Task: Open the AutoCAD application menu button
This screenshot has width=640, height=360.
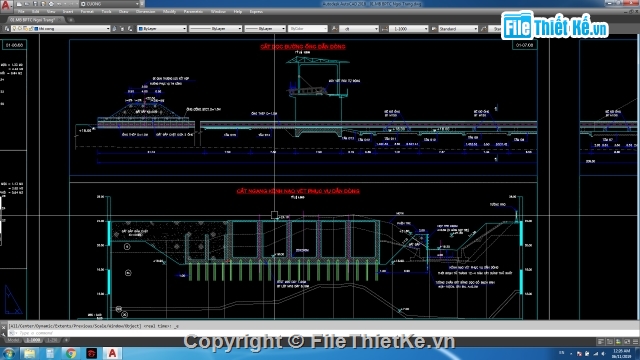Action: click(6, 5)
